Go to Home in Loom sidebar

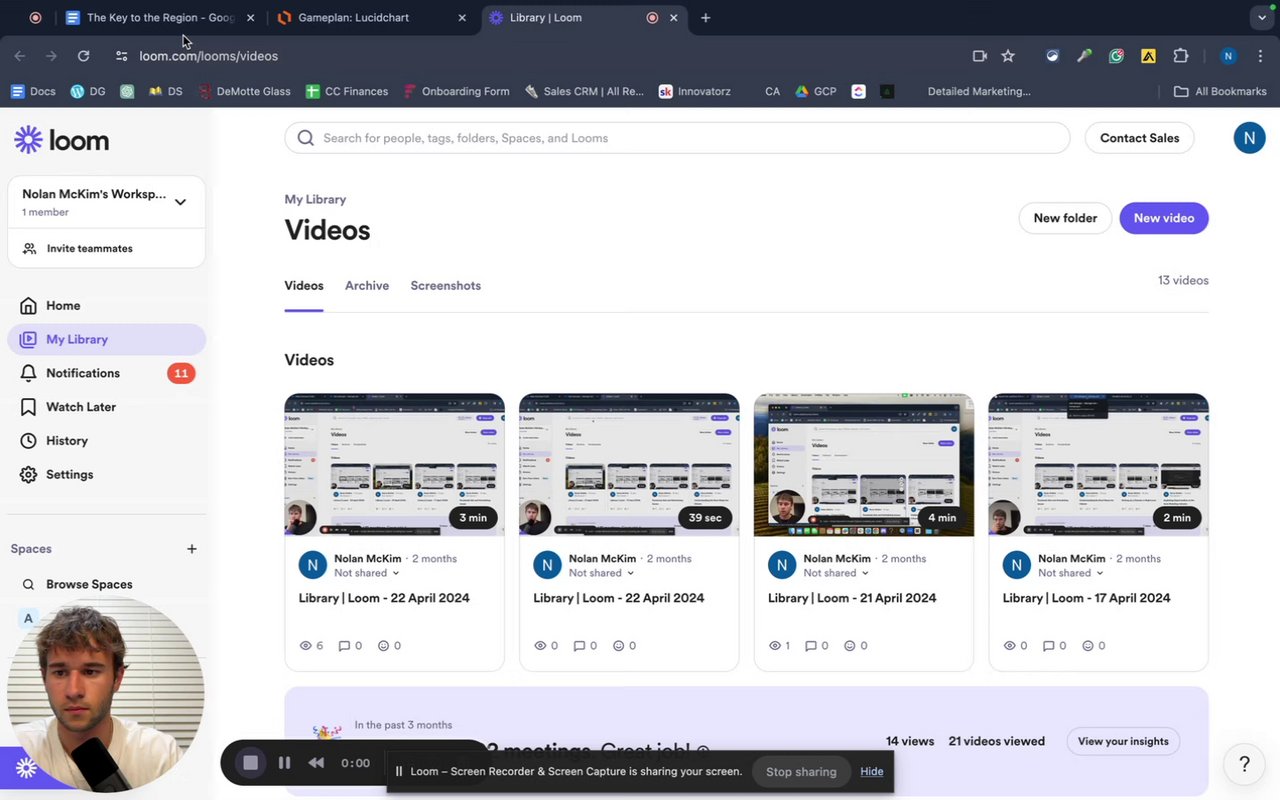(x=63, y=306)
